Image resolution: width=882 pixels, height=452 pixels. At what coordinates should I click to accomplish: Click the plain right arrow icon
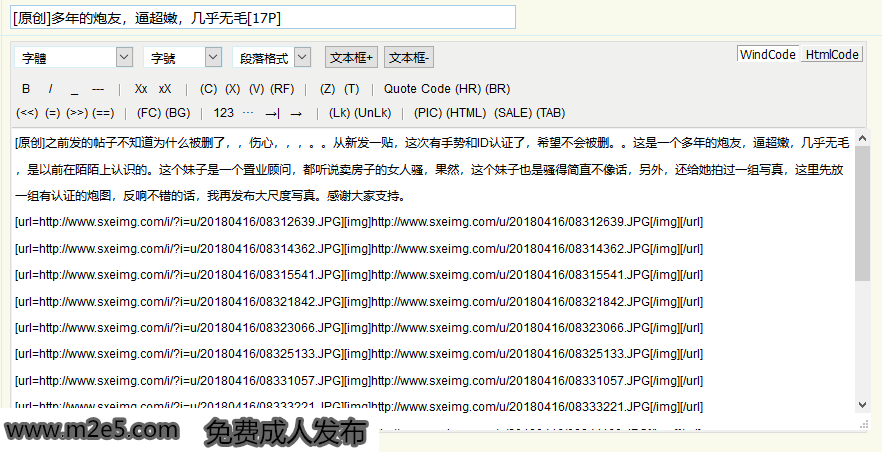coord(296,114)
